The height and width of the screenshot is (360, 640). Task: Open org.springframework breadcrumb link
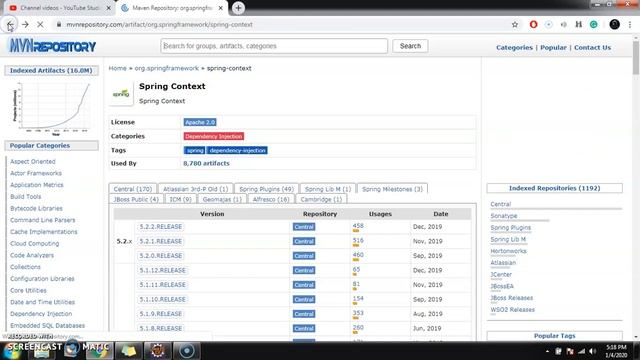(x=167, y=68)
